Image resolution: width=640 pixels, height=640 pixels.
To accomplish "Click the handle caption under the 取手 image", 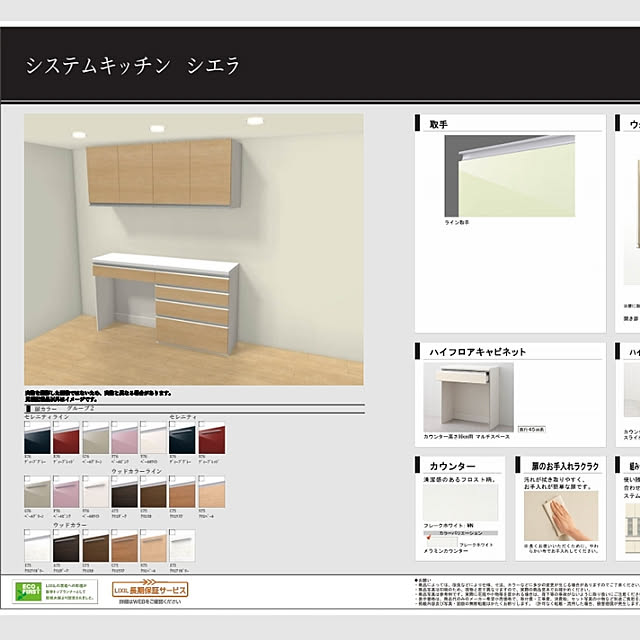I will coord(457,222).
